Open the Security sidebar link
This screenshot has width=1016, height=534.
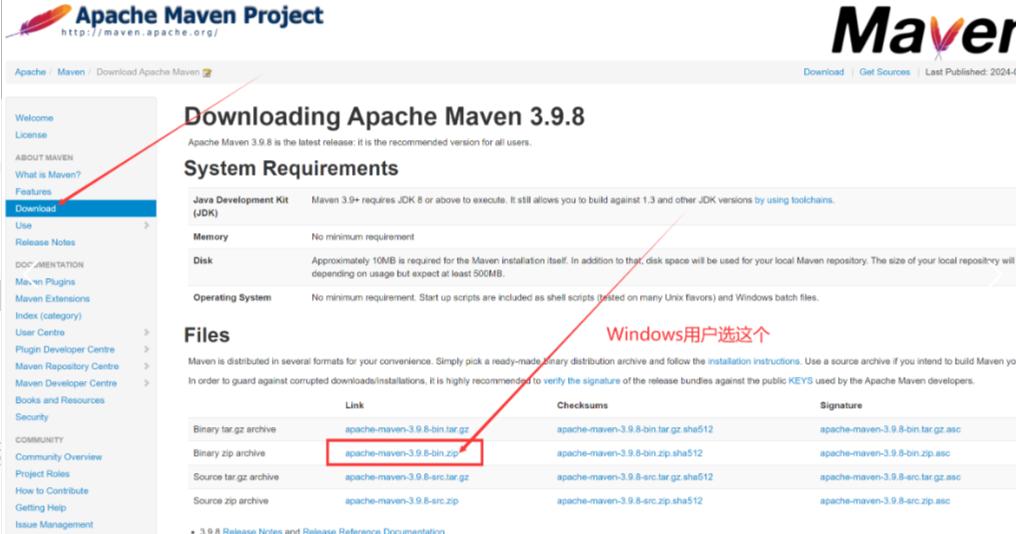point(32,417)
